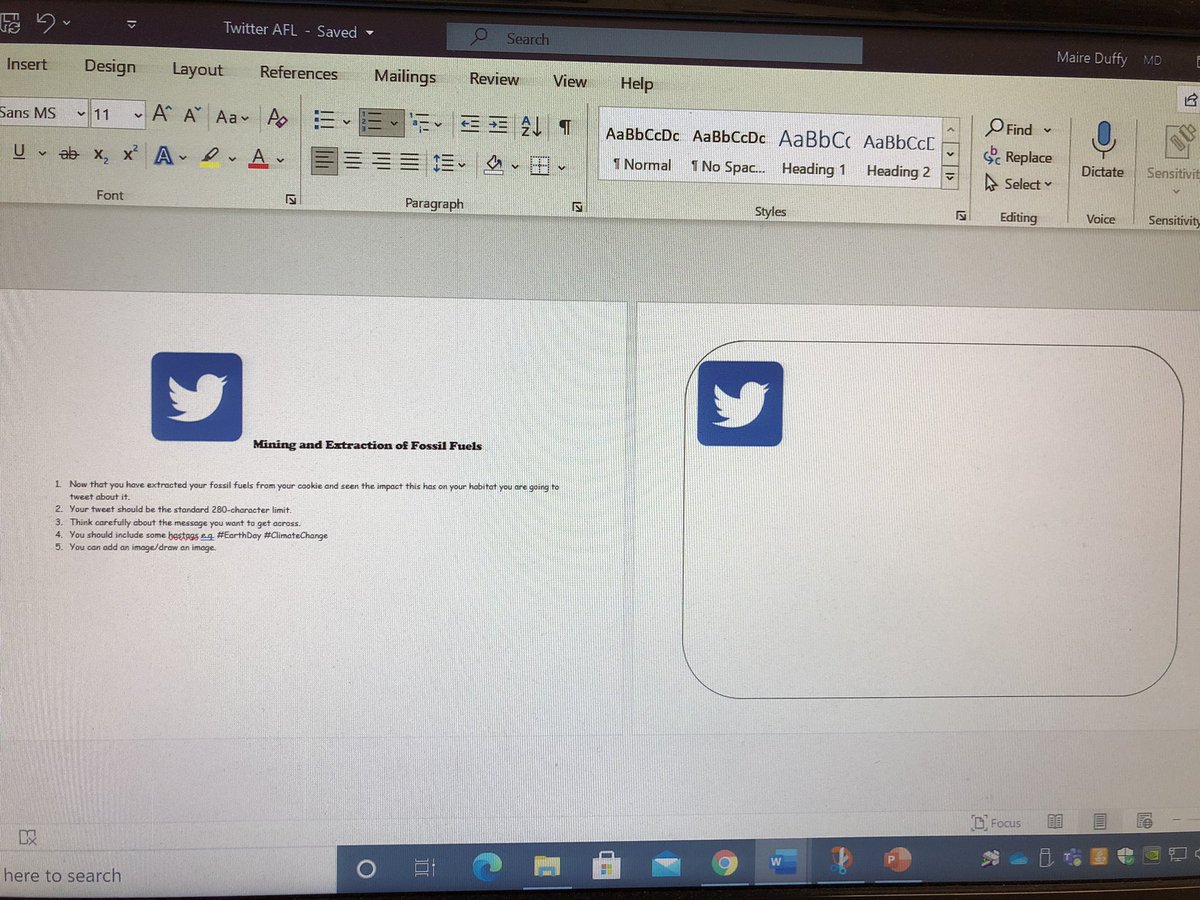Image resolution: width=1200 pixels, height=900 pixels.
Task: Open the Design ribbon tab
Action: (110, 66)
